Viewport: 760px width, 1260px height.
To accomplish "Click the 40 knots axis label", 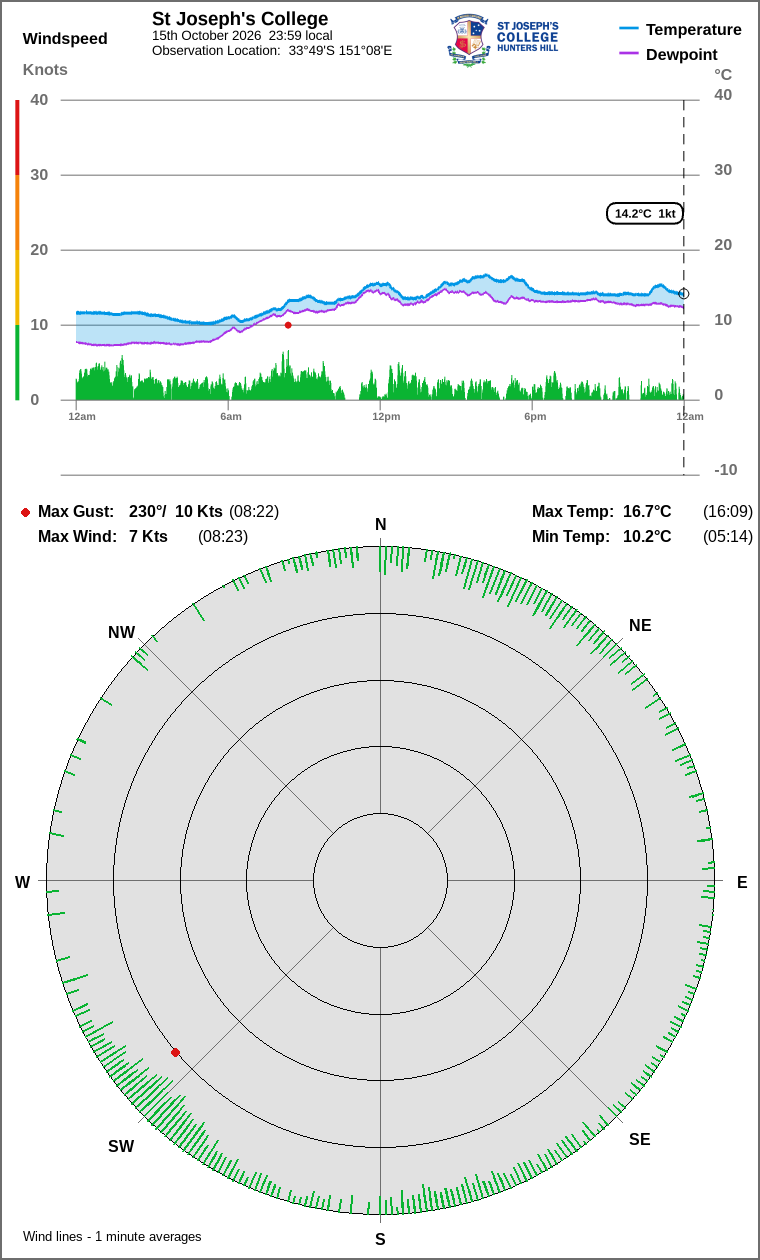I will 39,99.
